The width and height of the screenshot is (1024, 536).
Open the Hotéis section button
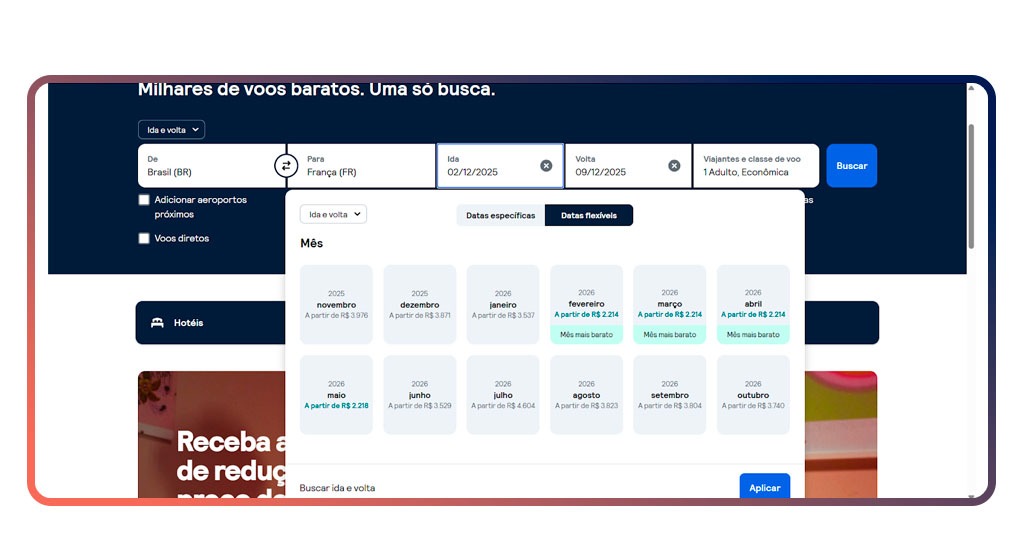211,323
